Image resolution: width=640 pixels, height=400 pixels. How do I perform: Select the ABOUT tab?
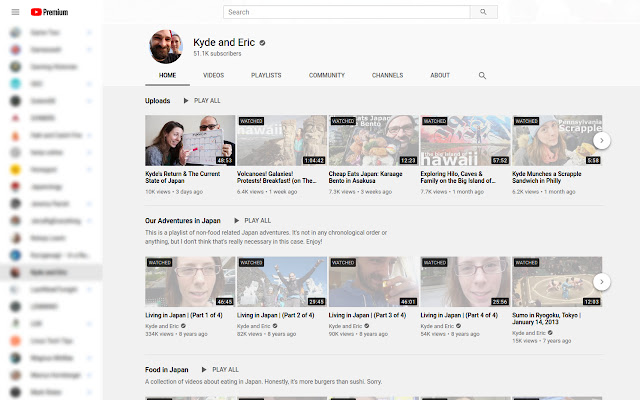(440, 75)
